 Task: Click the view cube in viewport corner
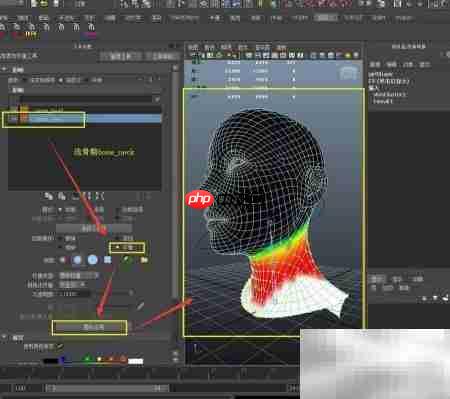pos(349,72)
